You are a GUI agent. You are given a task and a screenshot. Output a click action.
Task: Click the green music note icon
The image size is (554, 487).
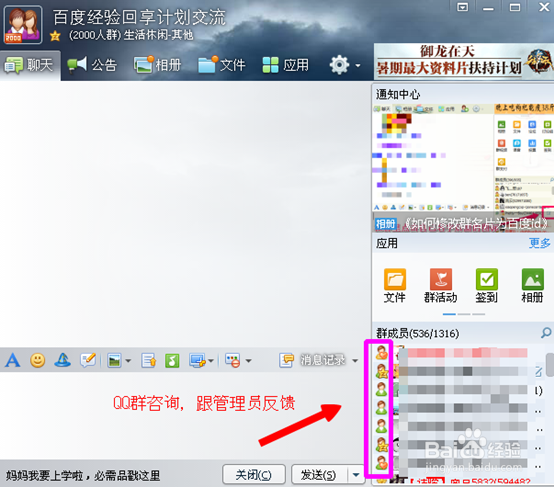click(x=172, y=361)
